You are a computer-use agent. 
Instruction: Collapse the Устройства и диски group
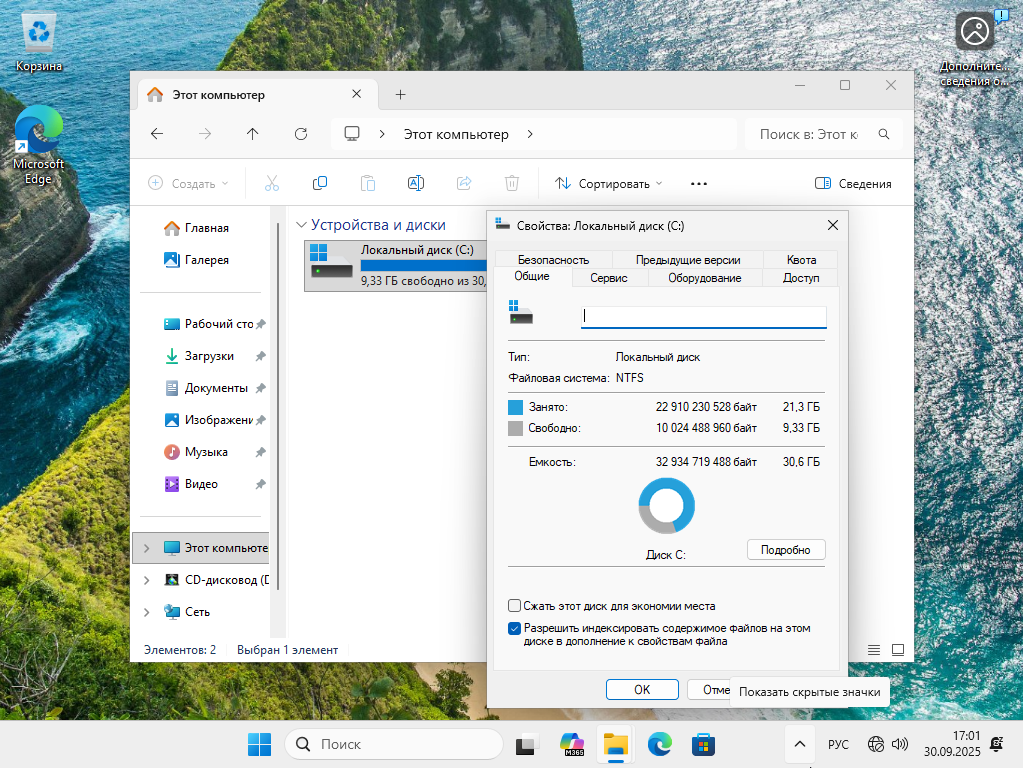301,225
